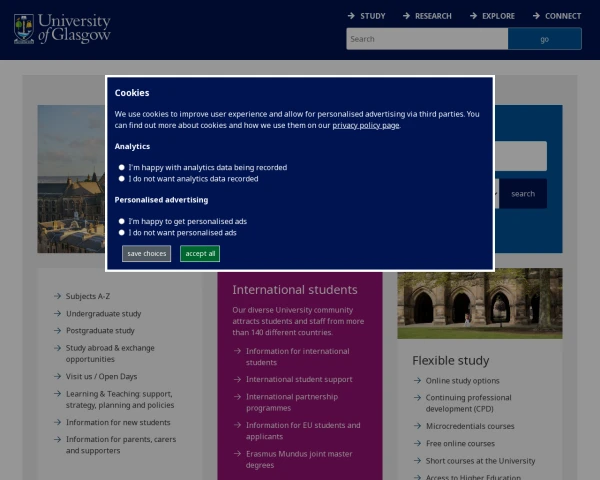Click the arrow icon next to RESEARCH
The image size is (600, 480).
point(406,16)
